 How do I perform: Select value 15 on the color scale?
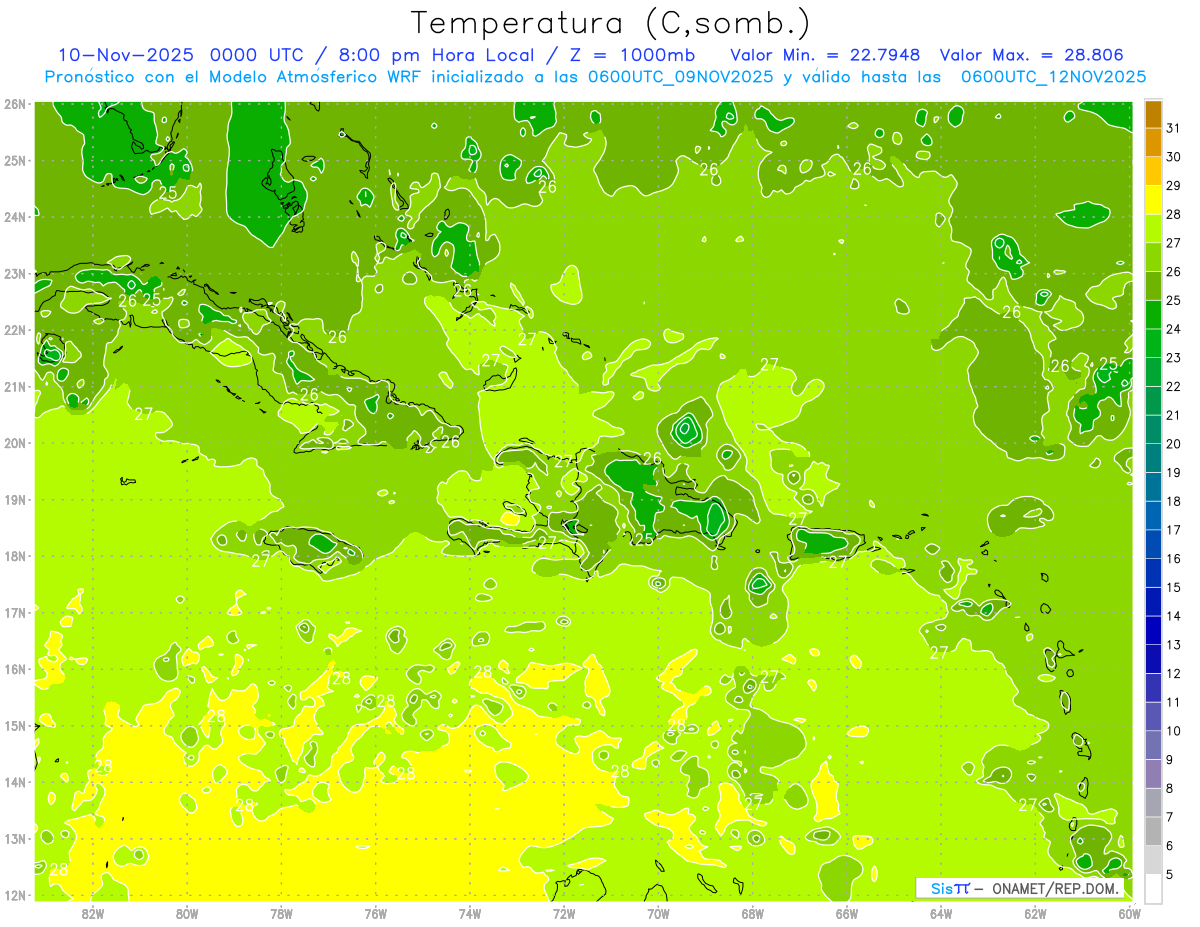(1173, 587)
